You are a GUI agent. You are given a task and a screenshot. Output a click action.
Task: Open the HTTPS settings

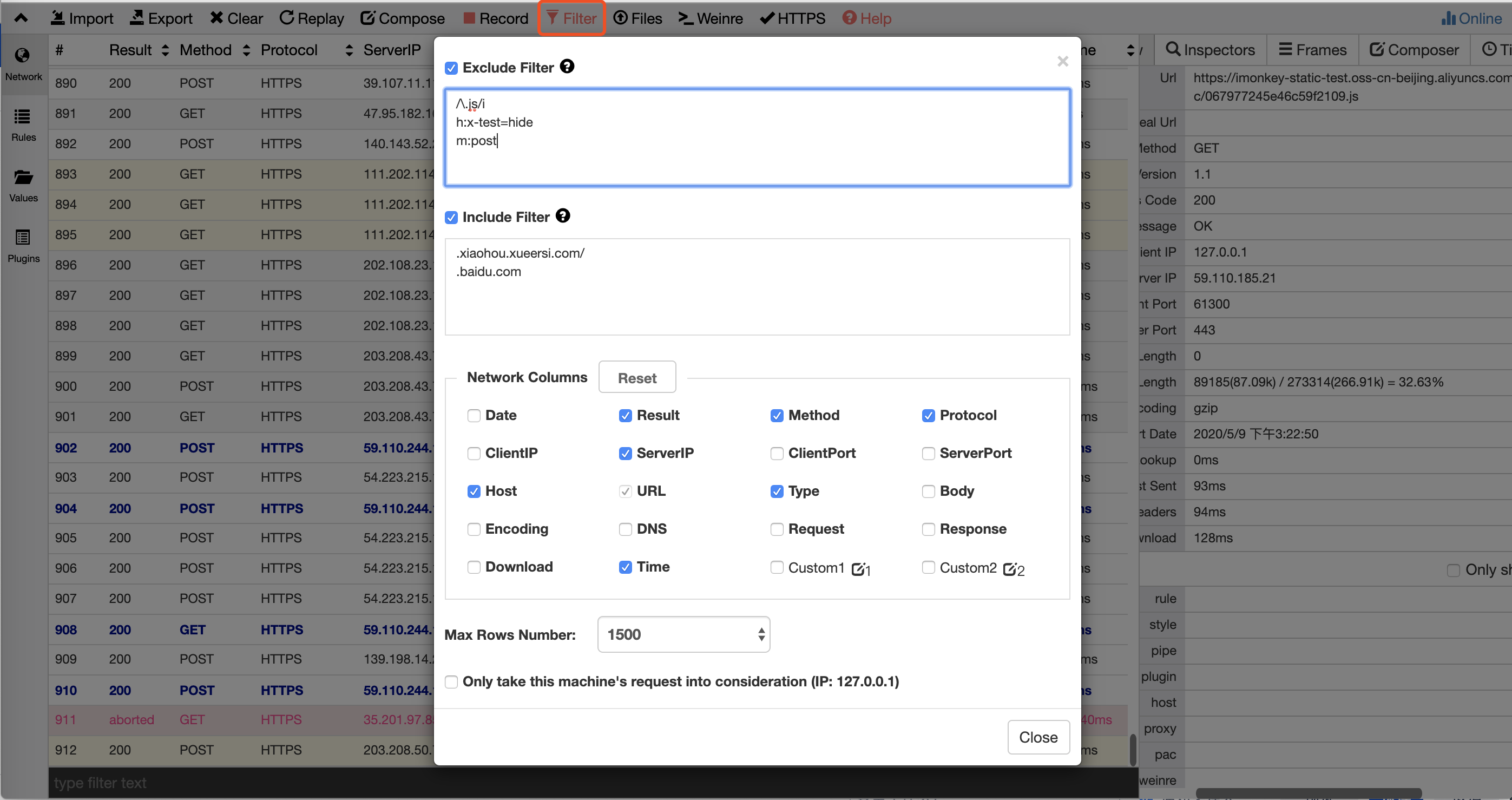click(x=792, y=18)
